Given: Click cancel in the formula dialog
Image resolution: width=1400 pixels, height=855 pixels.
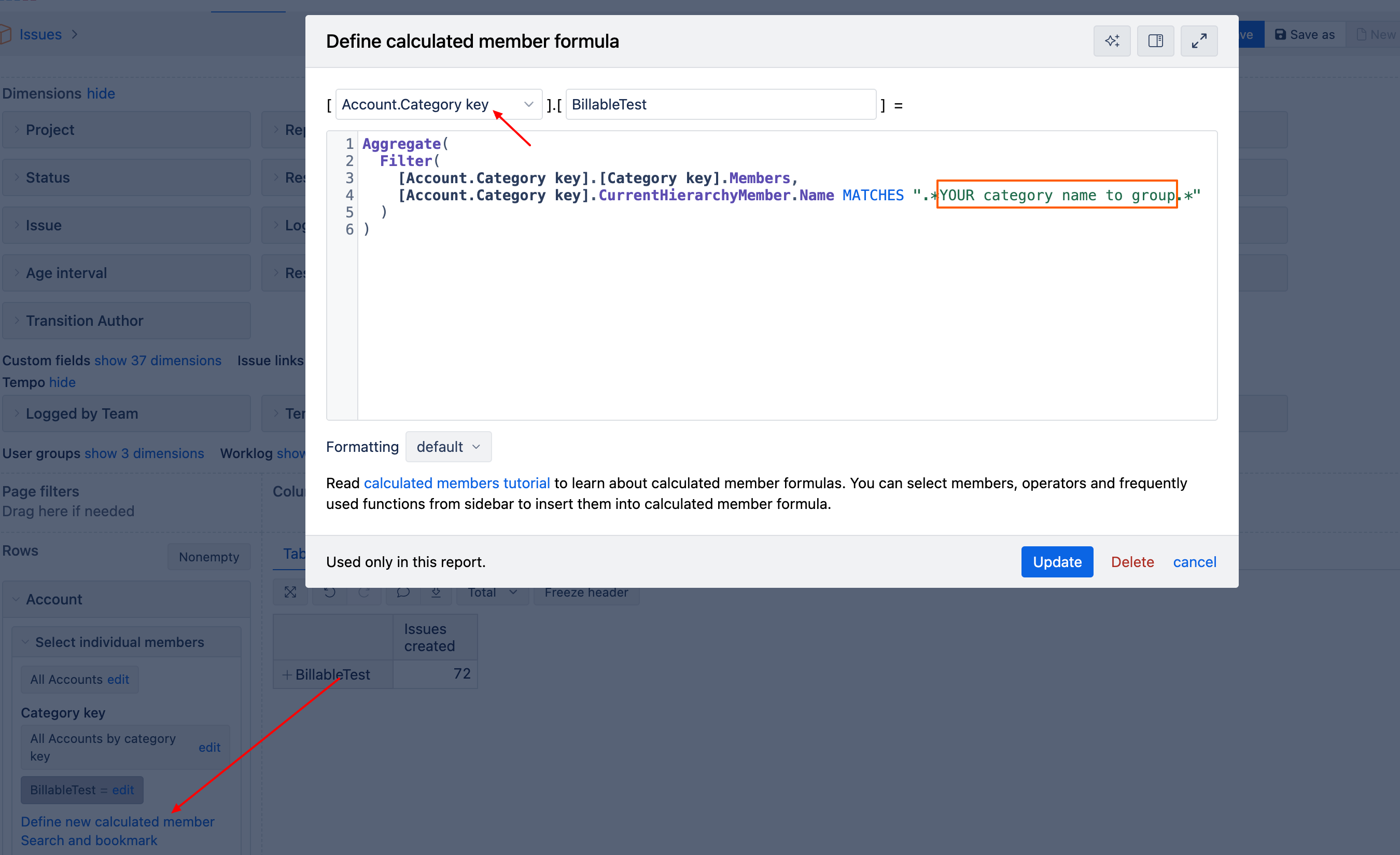Looking at the screenshot, I should tap(1194, 562).
